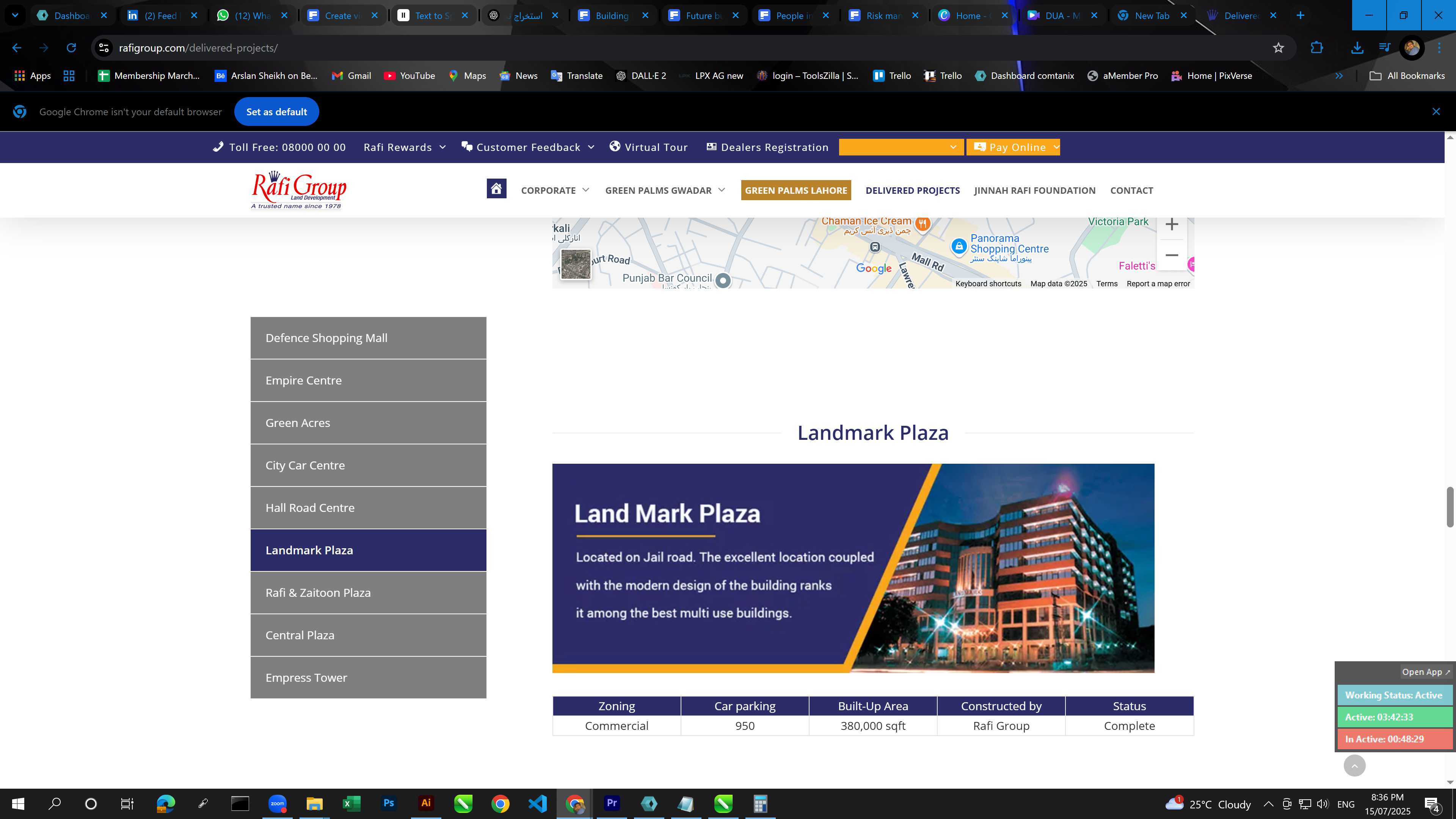Open Windows Start menu
1456x819 pixels.
(x=18, y=804)
